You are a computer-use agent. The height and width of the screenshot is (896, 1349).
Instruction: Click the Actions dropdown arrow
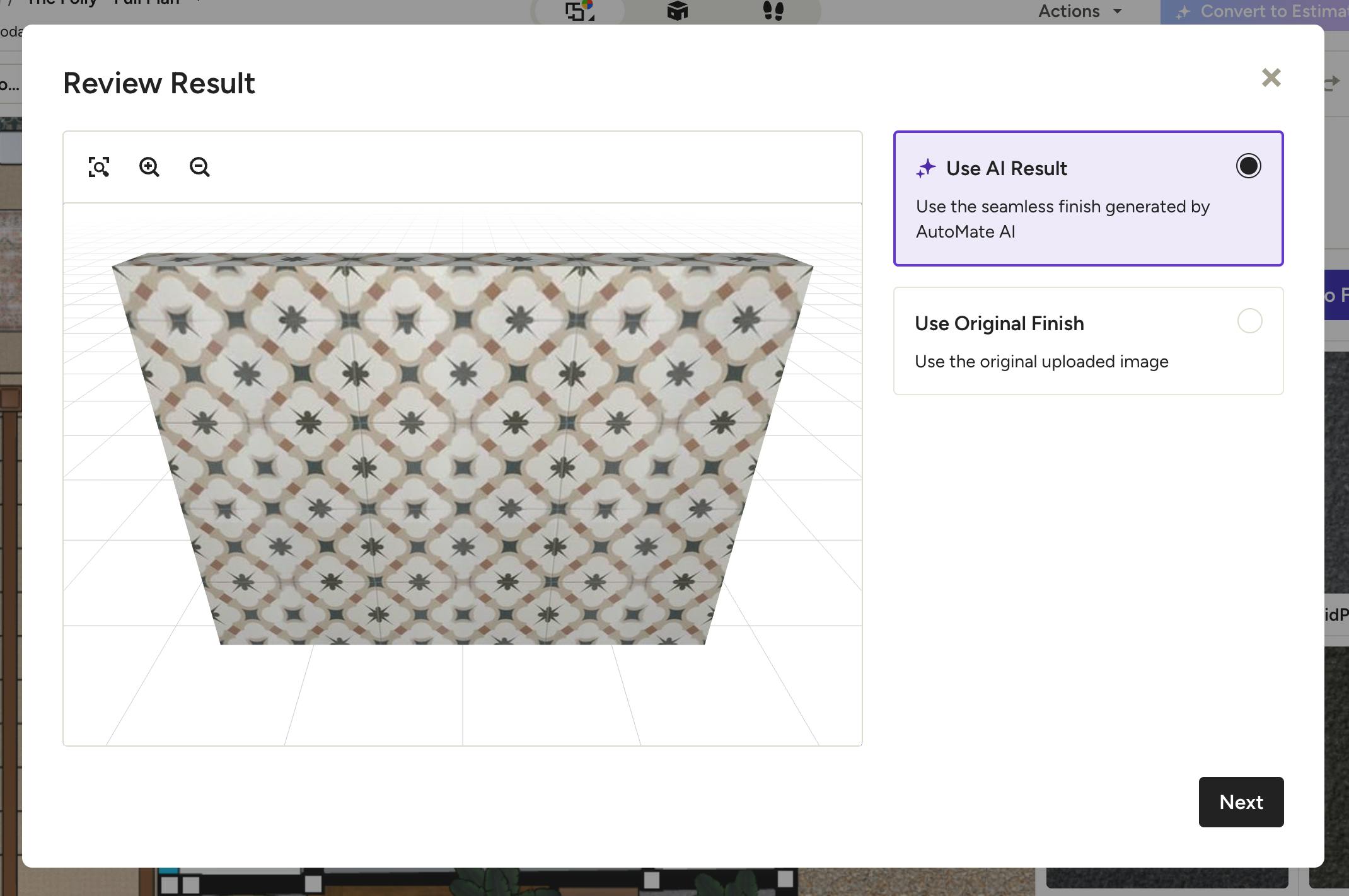point(1118,11)
